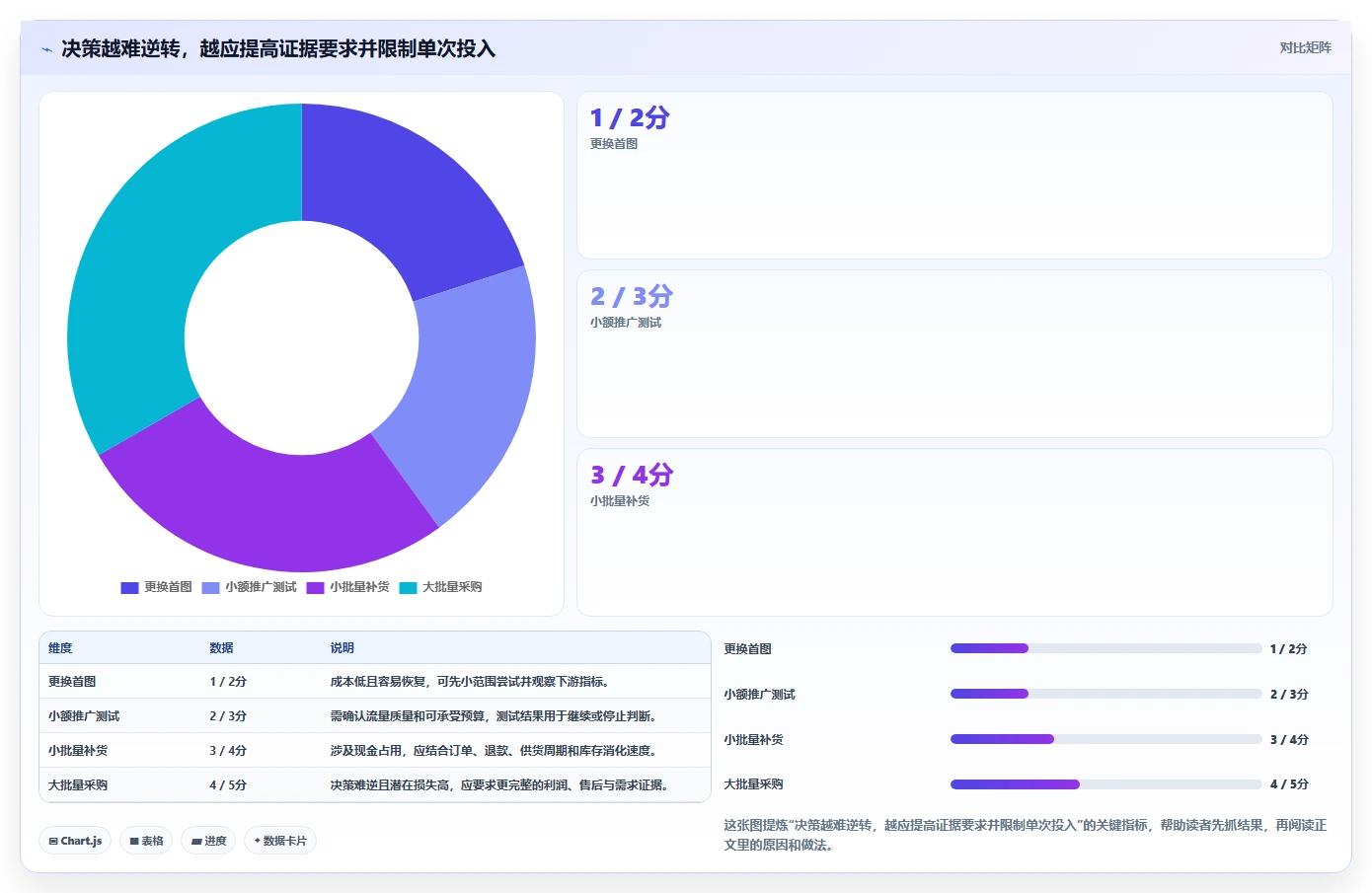Click the 数据 table column header
Image resolution: width=1372 pixels, height=893 pixels.
(x=221, y=648)
